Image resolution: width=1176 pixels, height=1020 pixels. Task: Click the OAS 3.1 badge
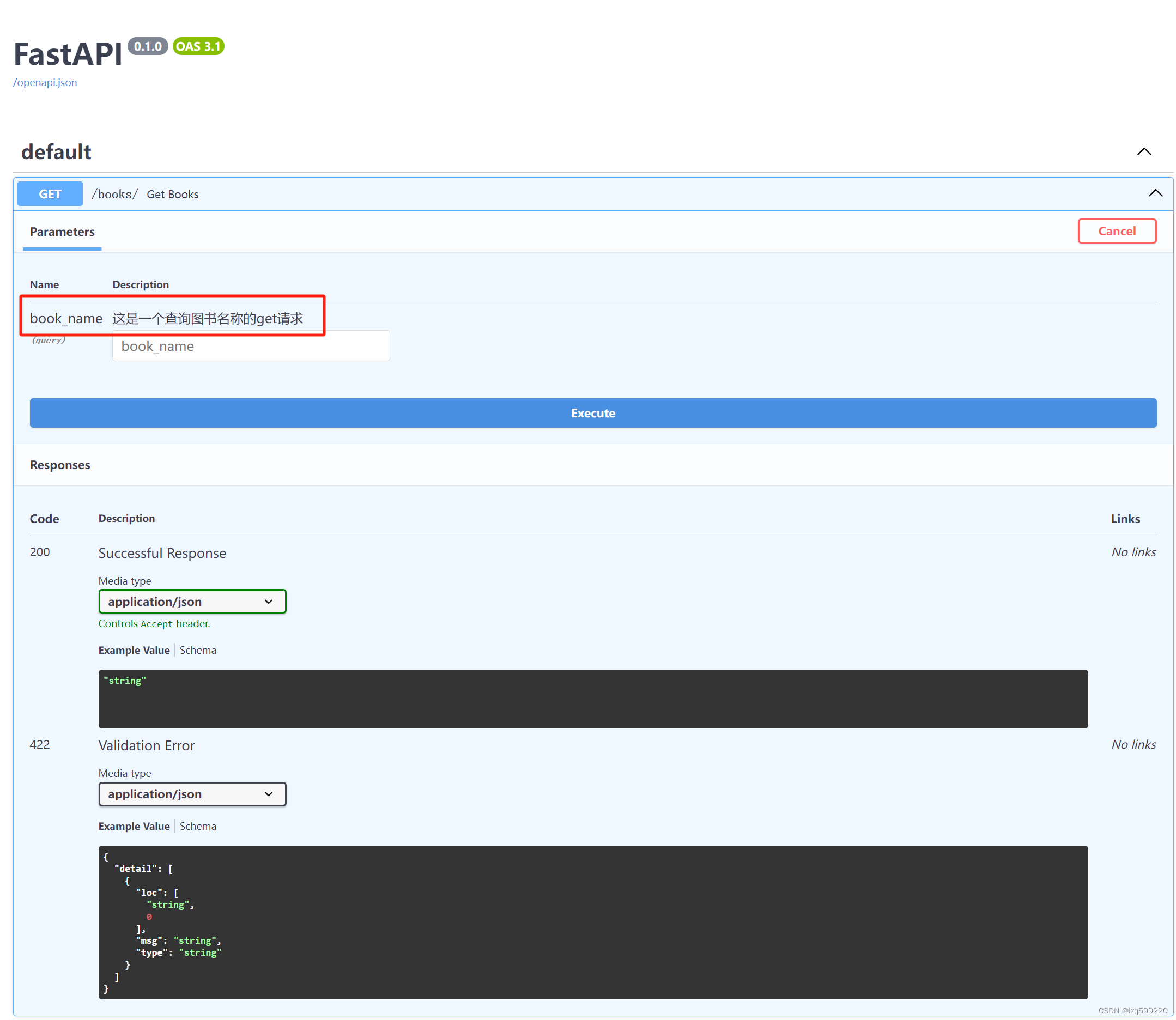[198, 46]
